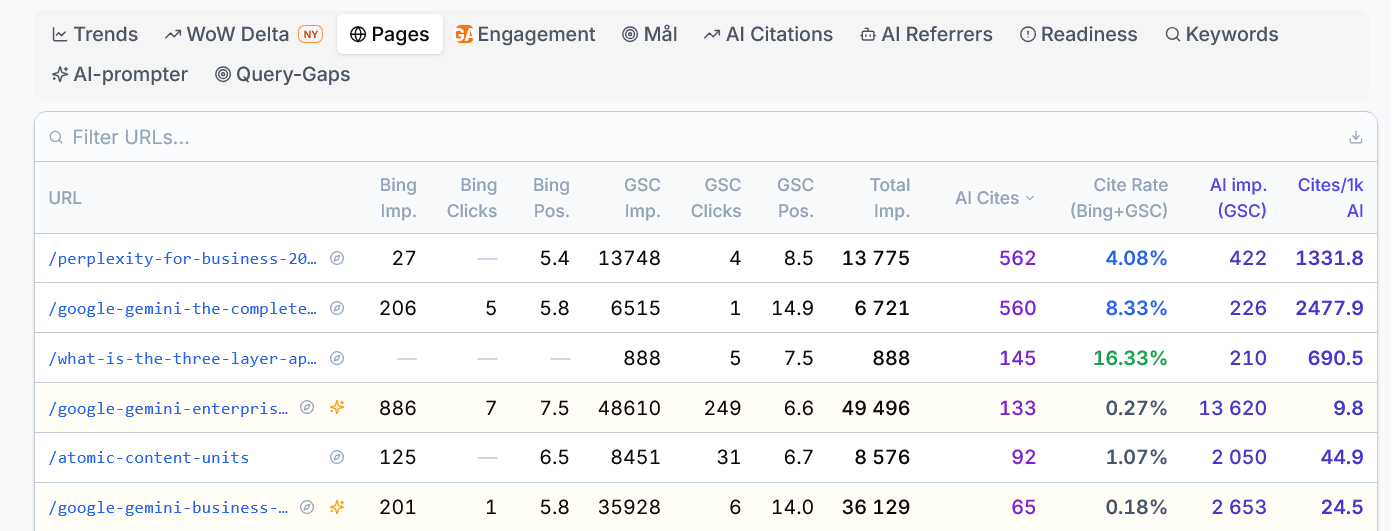Sort by GSC Imp. column header

click(x=642, y=198)
